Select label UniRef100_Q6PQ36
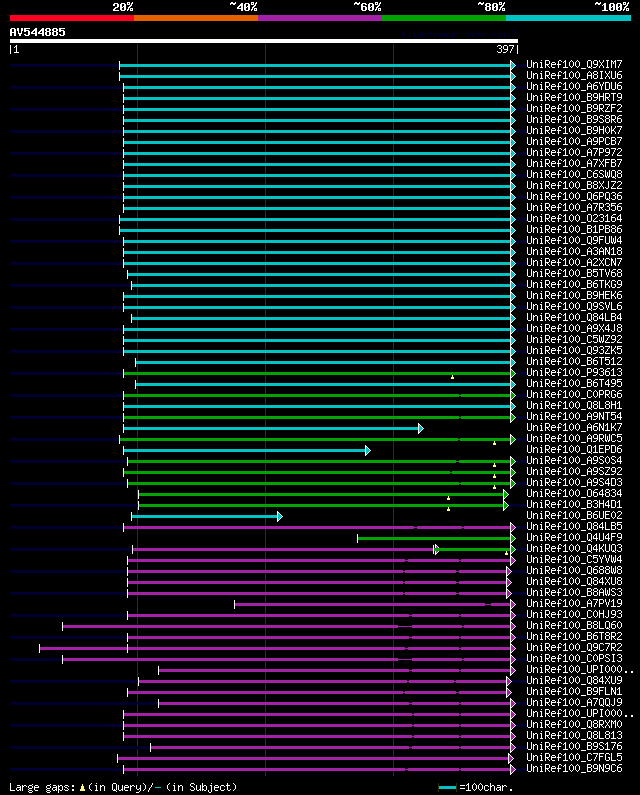 click(x=574, y=197)
